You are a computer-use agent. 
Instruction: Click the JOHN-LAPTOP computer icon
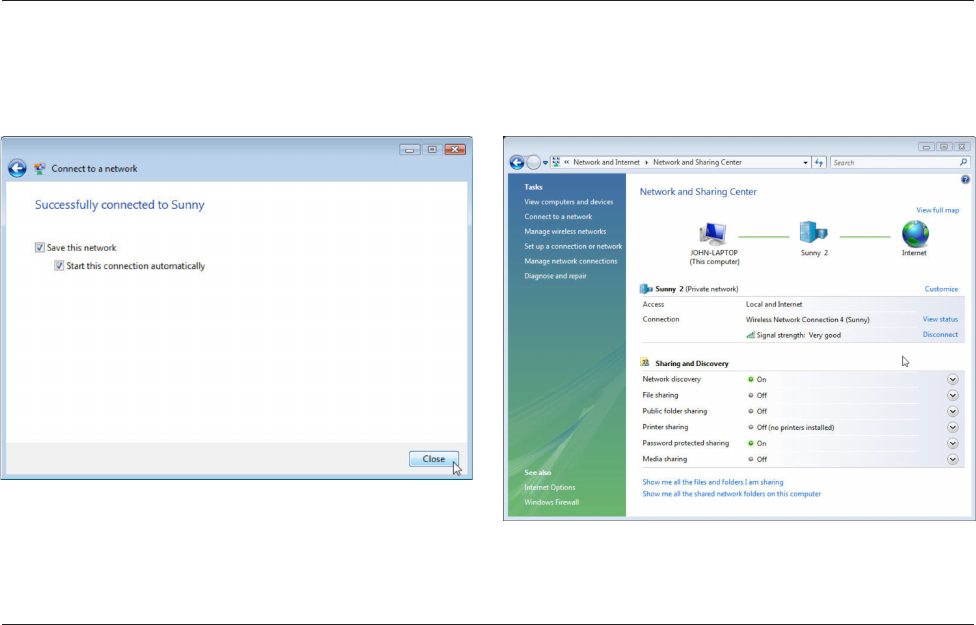pyautogui.click(x=713, y=234)
